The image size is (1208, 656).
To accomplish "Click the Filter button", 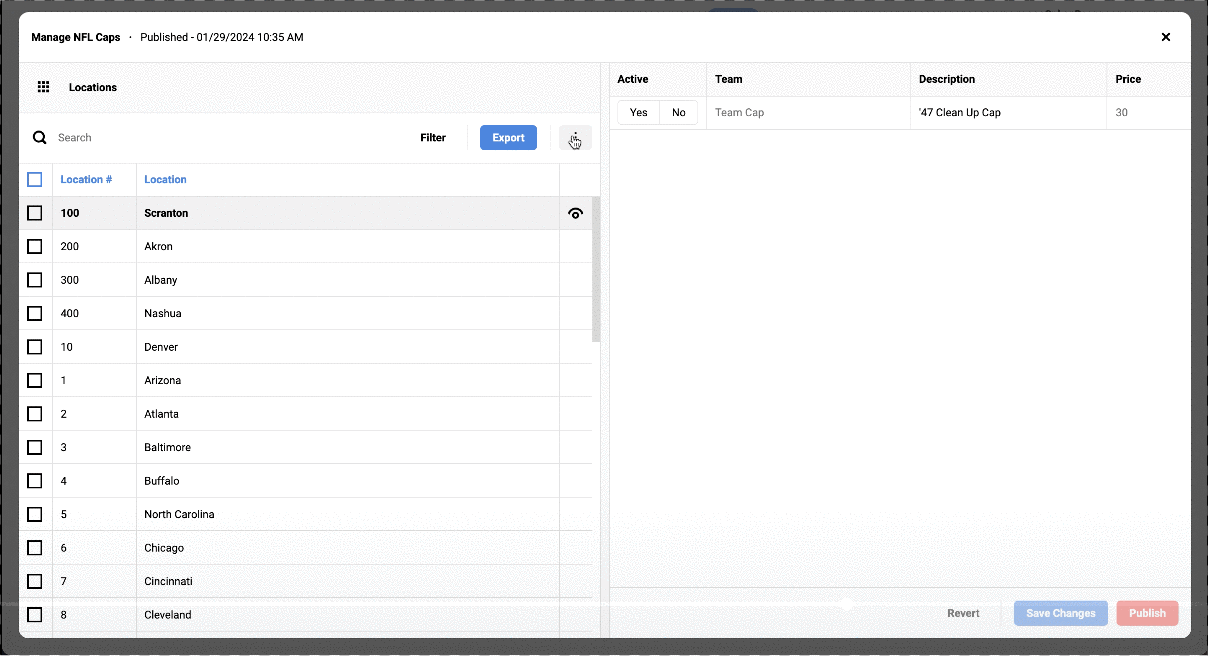I will (433, 138).
